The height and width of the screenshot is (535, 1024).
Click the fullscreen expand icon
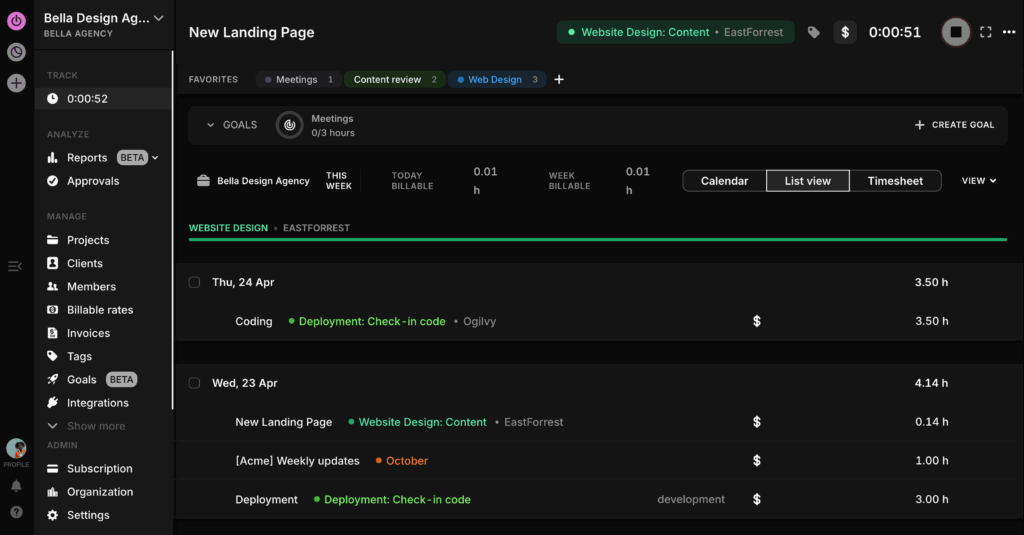pyautogui.click(x=986, y=32)
